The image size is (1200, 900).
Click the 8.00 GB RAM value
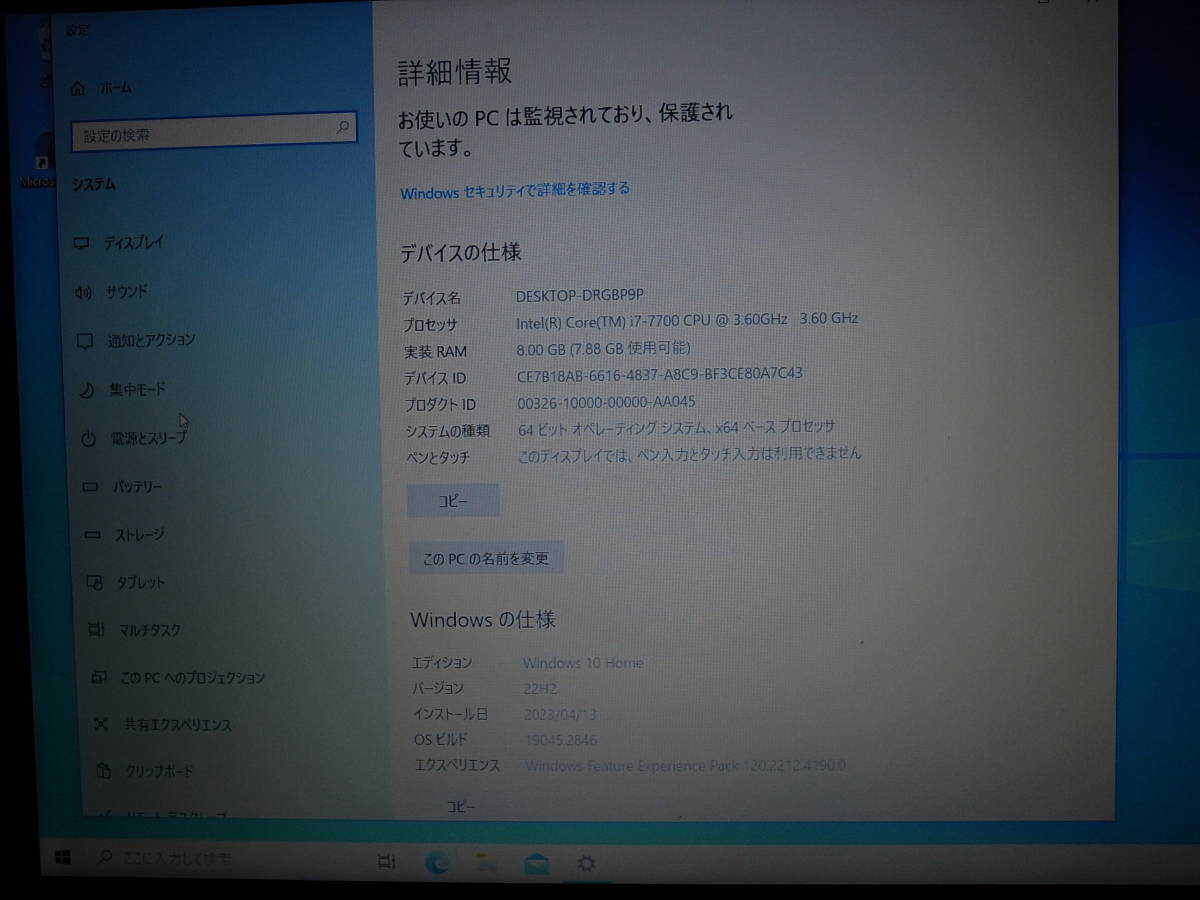click(x=603, y=348)
